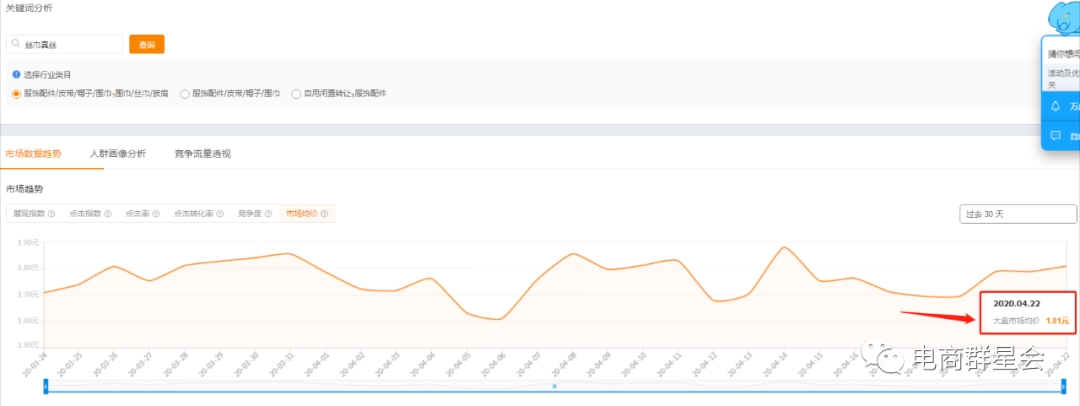Click the 2020.04.22 date in tooltip
The height and width of the screenshot is (406, 1080).
coord(1016,303)
